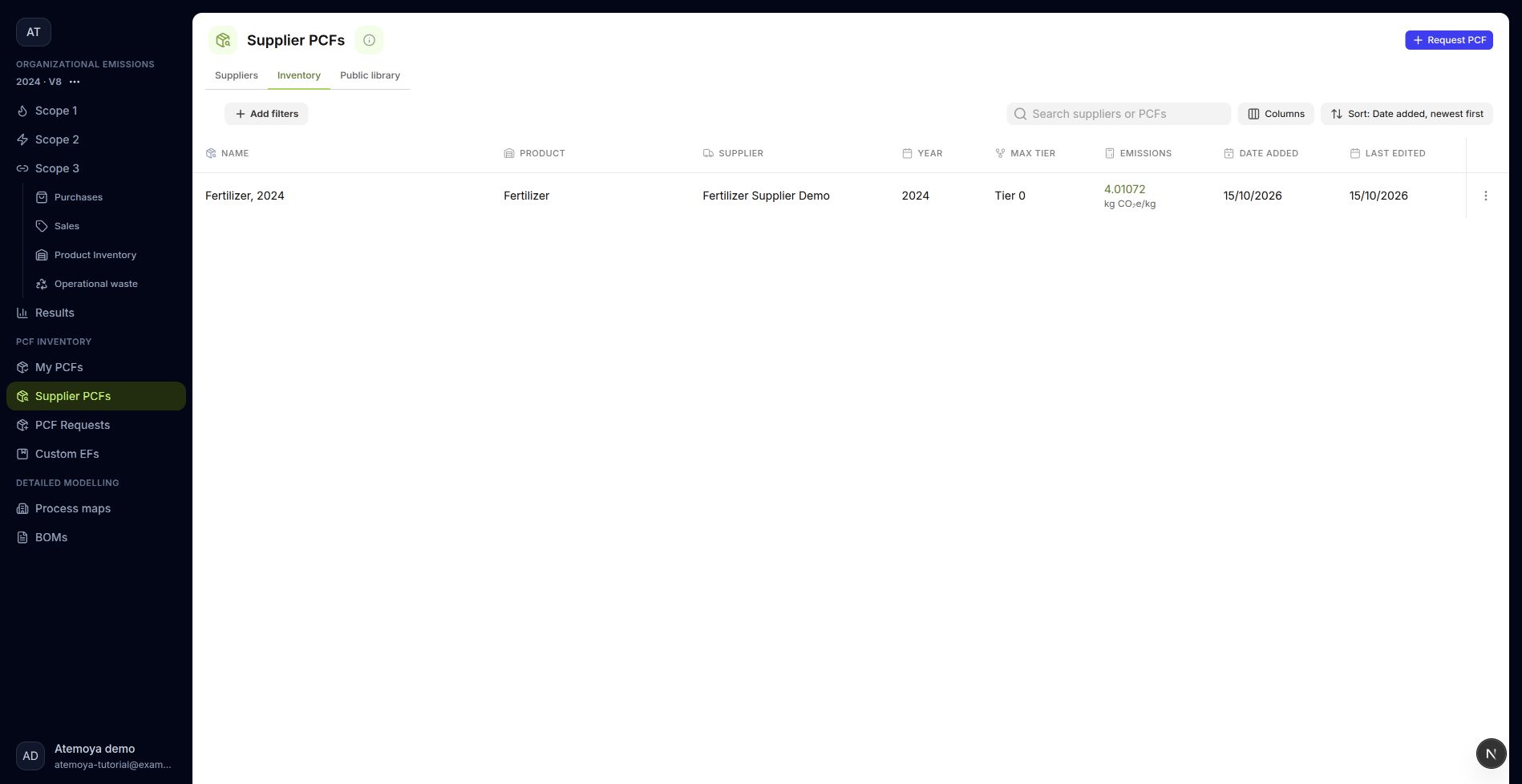This screenshot has width=1522, height=784.
Task: Open the Results page
Action: coord(96,313)
